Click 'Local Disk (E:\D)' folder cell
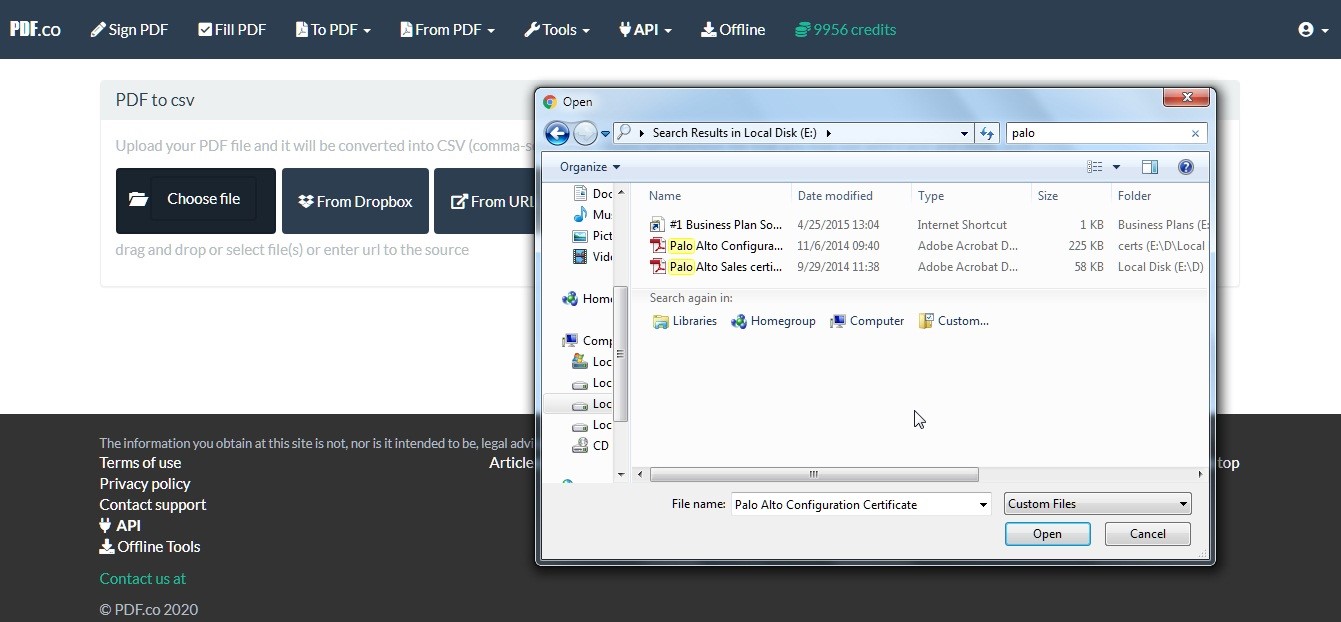1341x622 pixels. (1160, 267)
